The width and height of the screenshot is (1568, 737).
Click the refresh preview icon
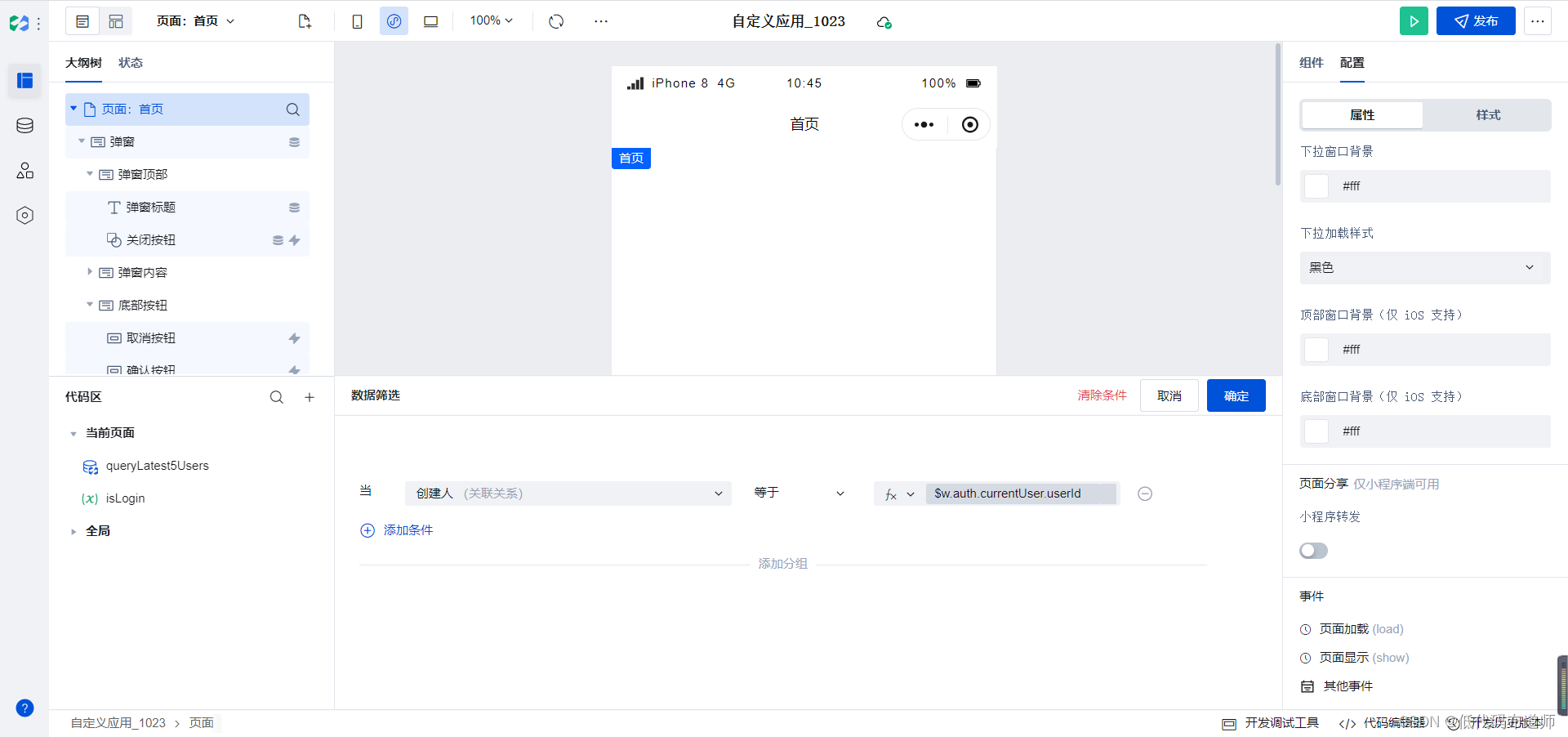pos(556,21)
